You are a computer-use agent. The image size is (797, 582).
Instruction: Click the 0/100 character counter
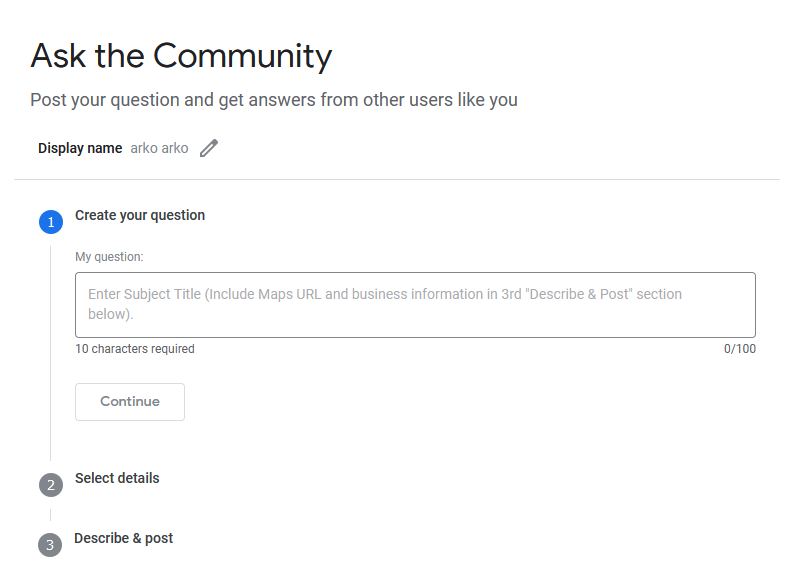tap(740, 349)
